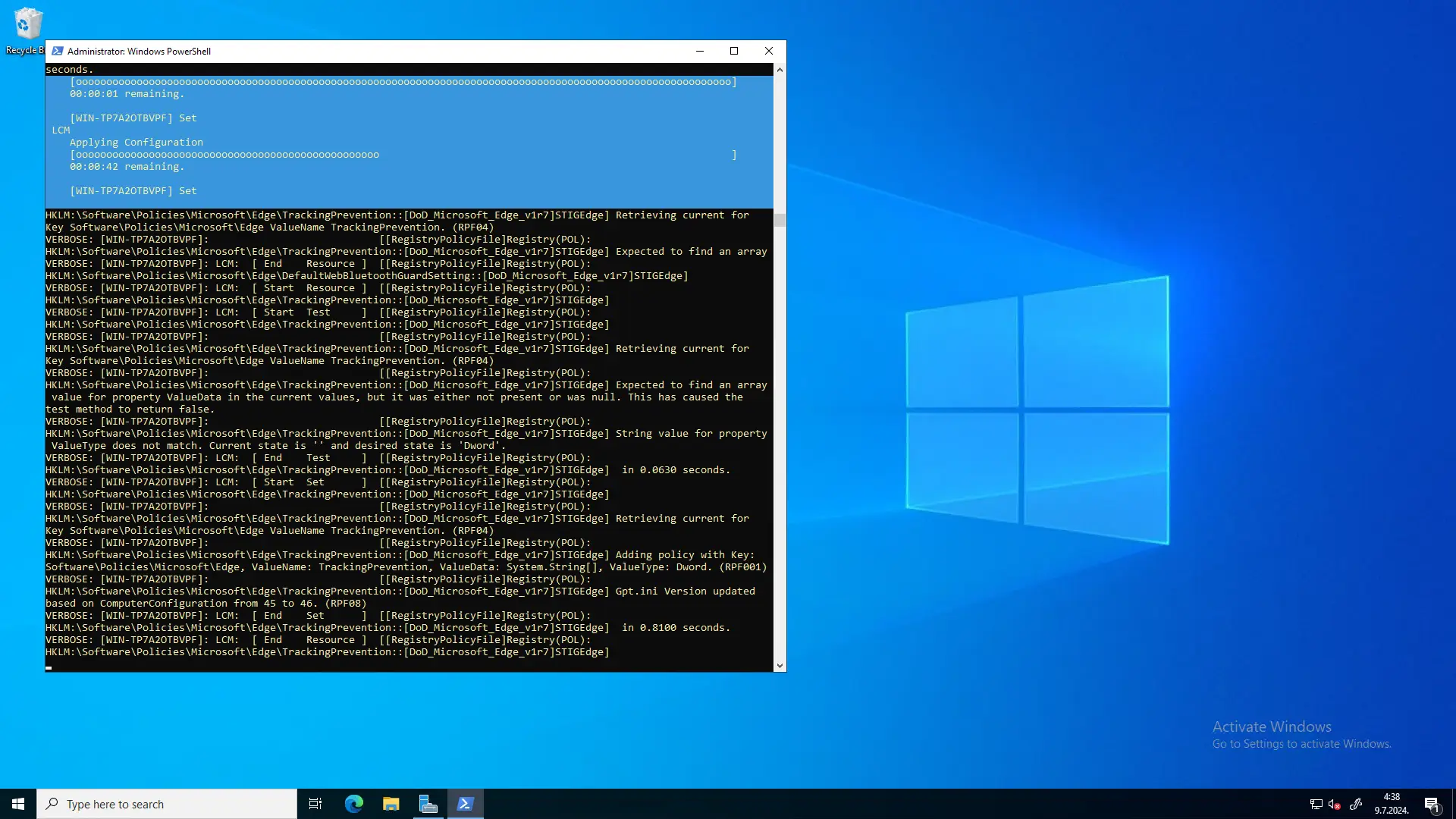This screenshot has width=1456, height=819.
Task: Click the PowerShell window title bar
Action: tap(415, 50)
